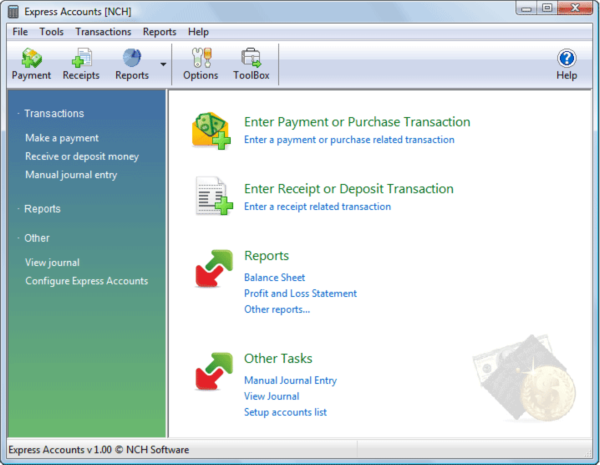This screenshot has height=465, width=600.
Task: Click Express Accounts v 1.00 status bar text
Action: [x=99, y=450]
